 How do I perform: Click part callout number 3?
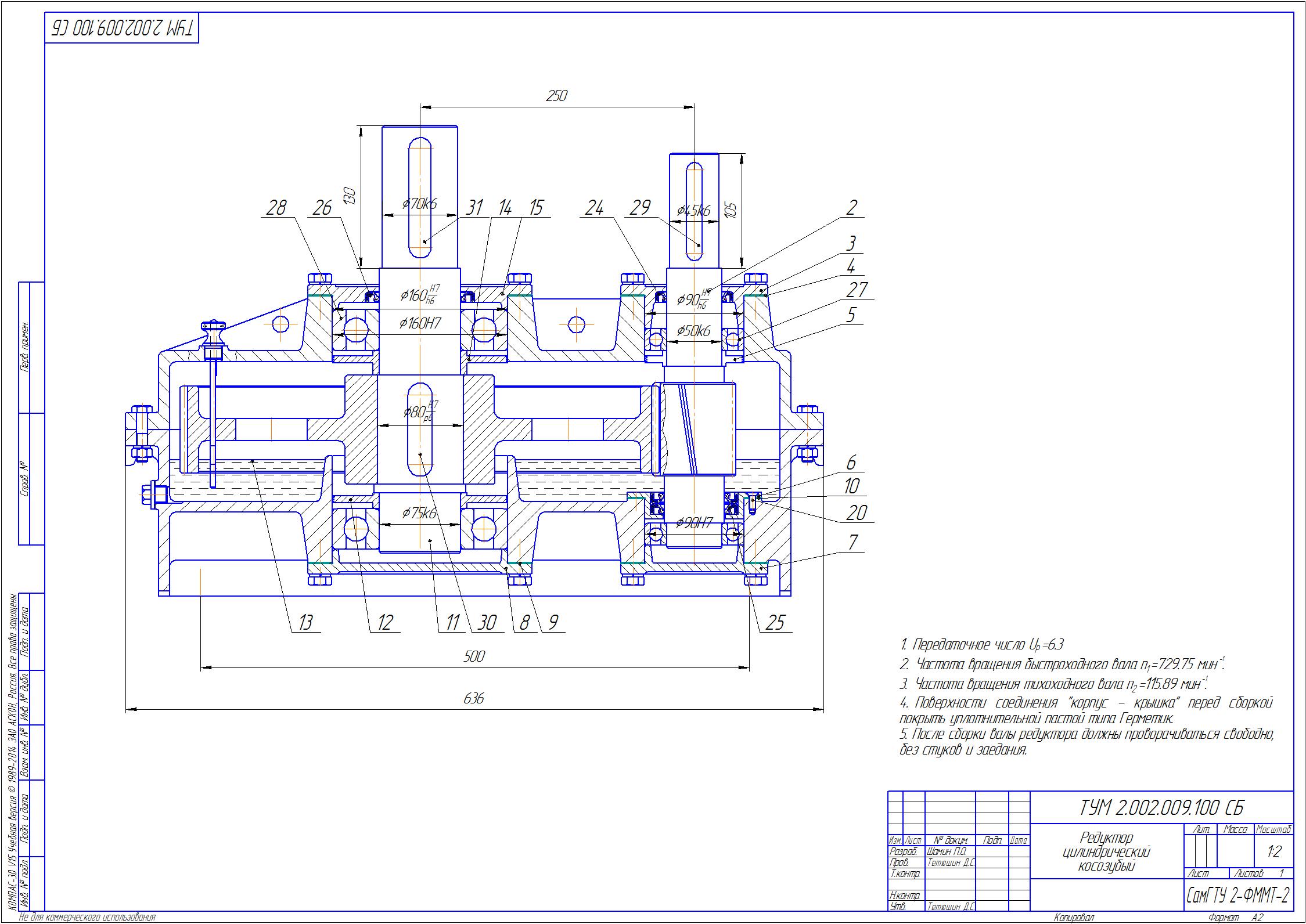[851, 243]
